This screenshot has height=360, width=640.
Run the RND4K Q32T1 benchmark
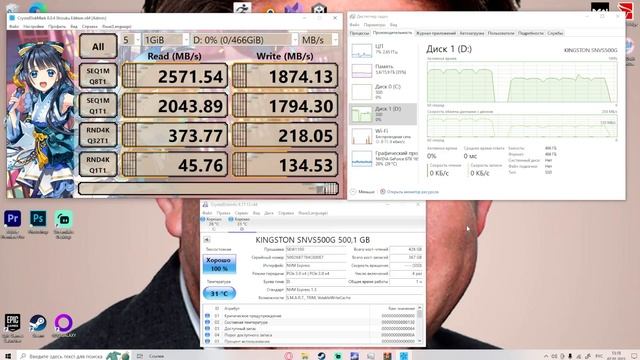98,135
